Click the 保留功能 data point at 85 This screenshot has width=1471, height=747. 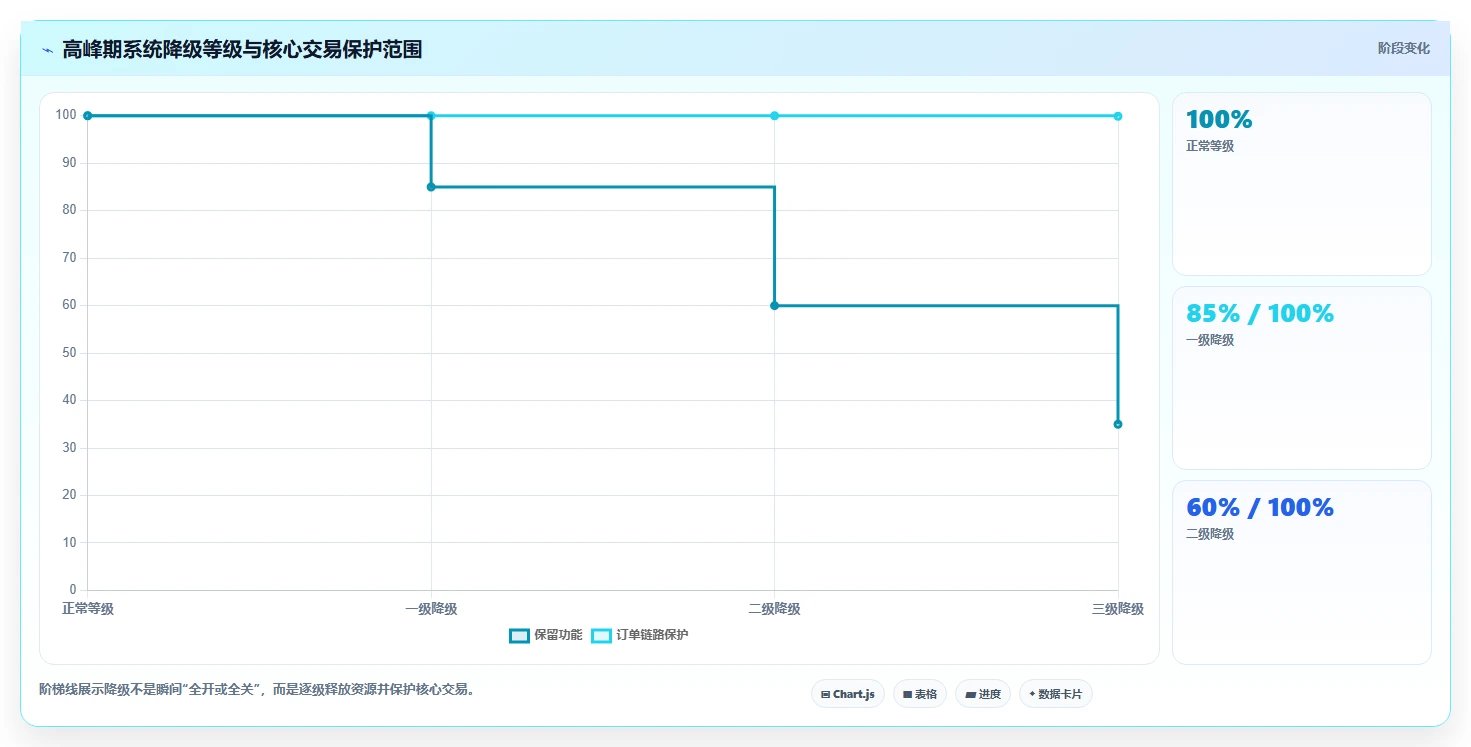(x=431, y=187)
